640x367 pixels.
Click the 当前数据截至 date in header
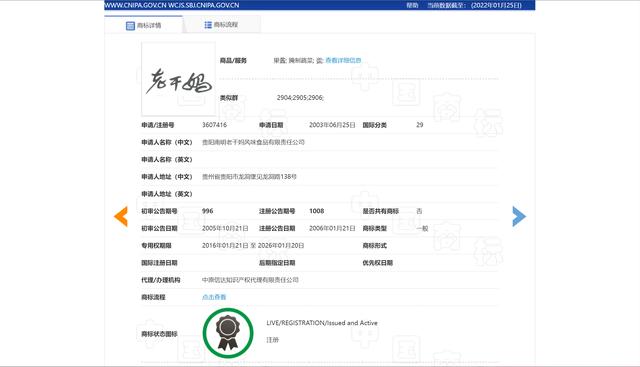475,5
